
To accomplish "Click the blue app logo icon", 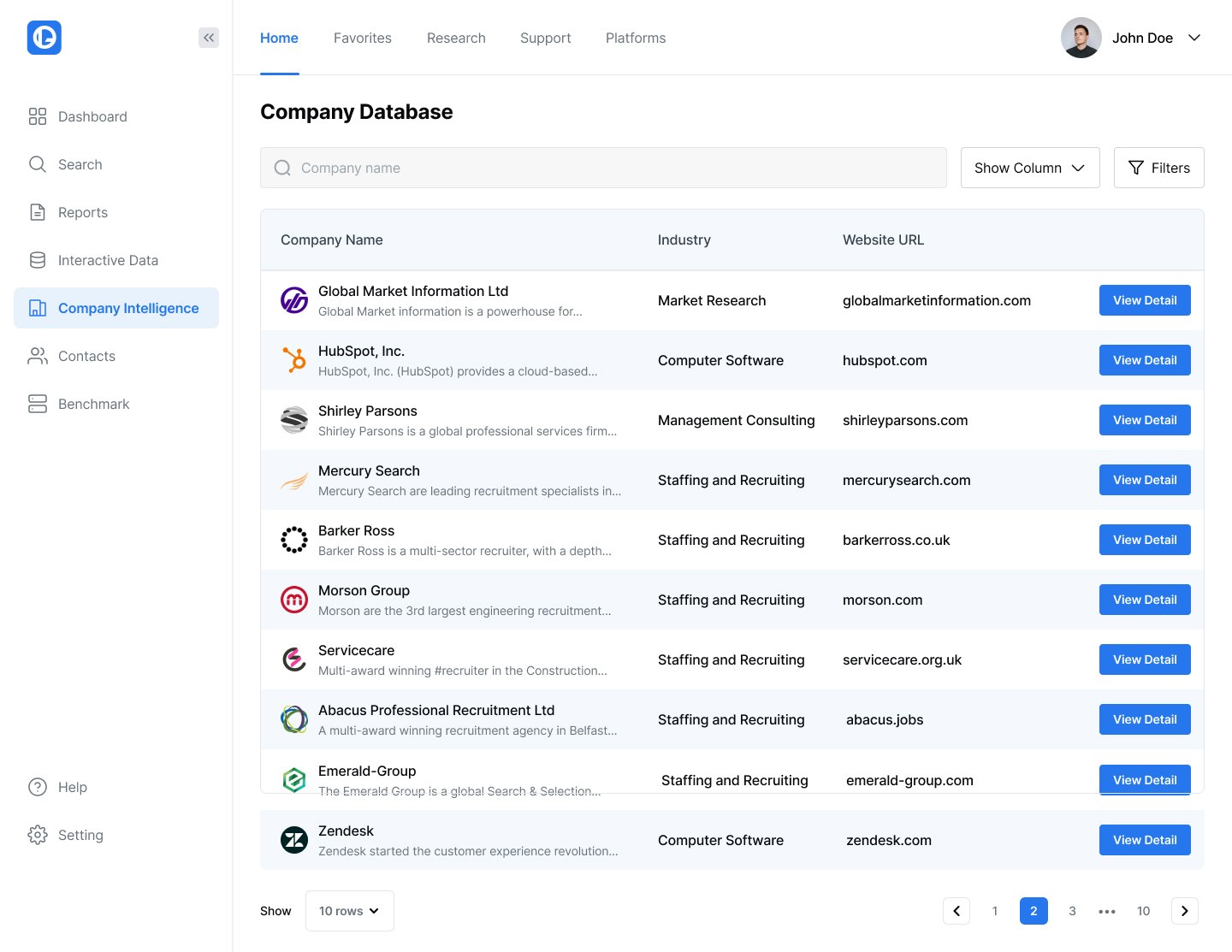I will click(44, 38).
